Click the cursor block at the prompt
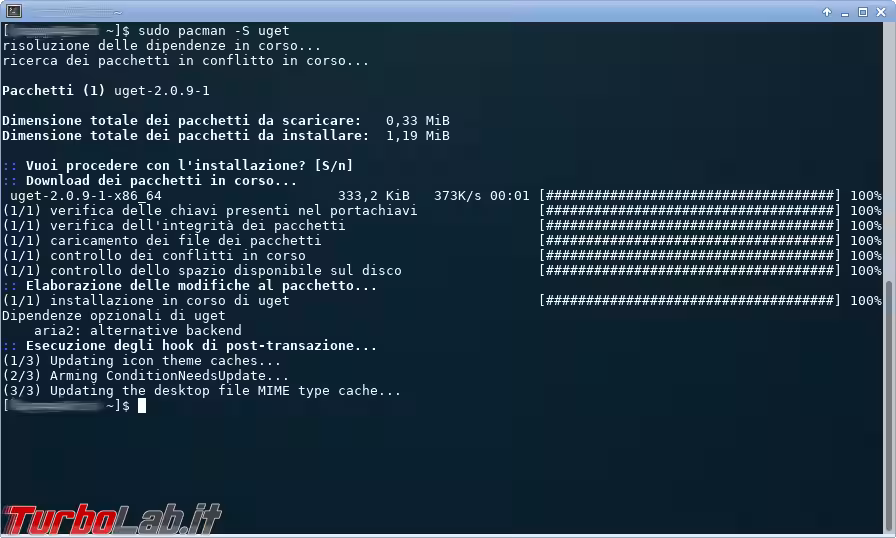The height and width of the screenshot is (538, 896). click(x=142, y=405)
